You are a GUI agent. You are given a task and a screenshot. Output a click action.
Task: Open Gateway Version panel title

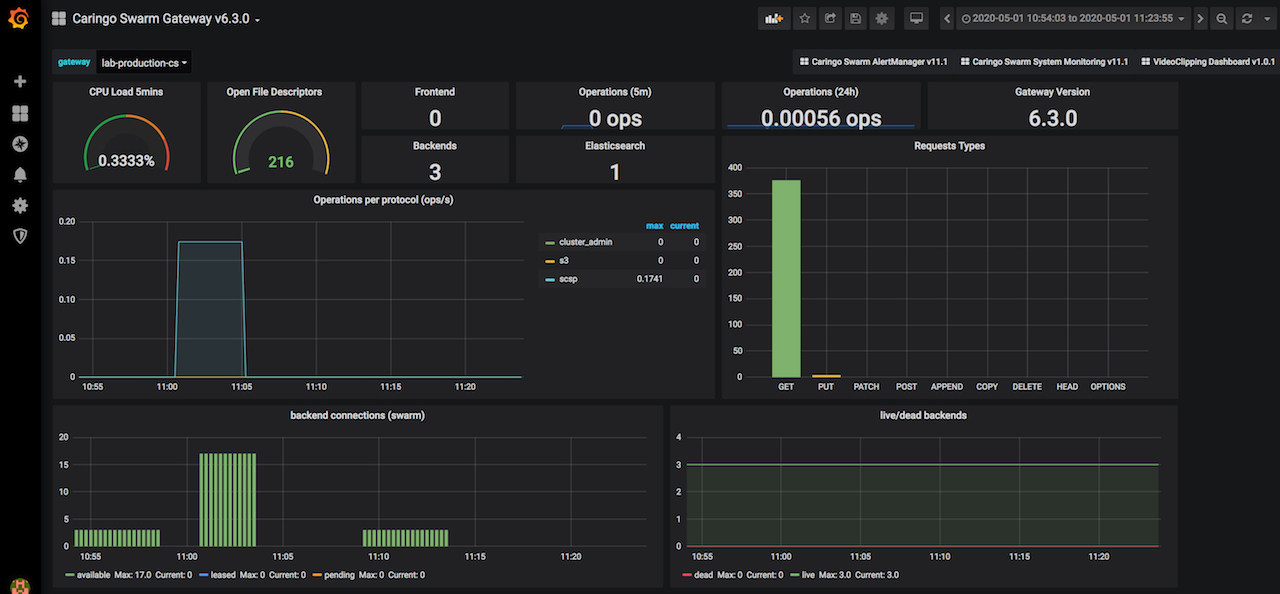1052,92
